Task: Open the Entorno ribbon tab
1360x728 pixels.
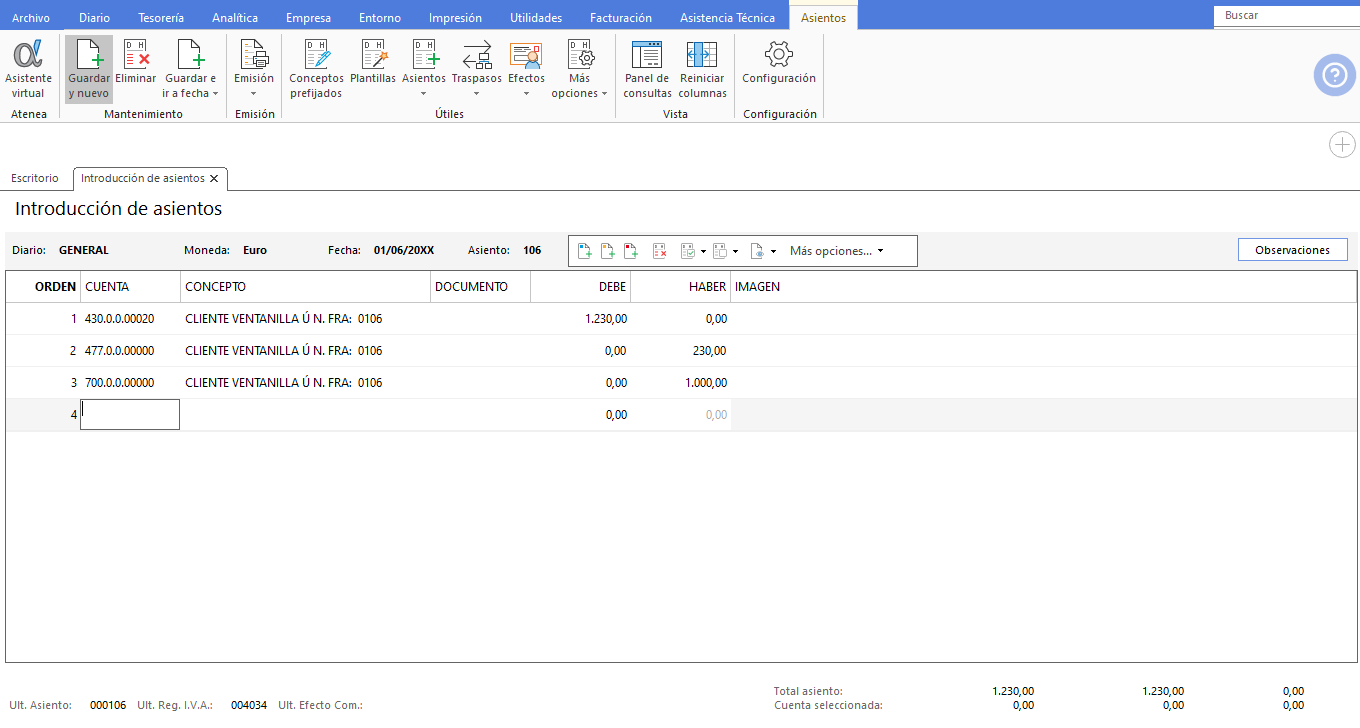Action: click(x=380, y=18)
